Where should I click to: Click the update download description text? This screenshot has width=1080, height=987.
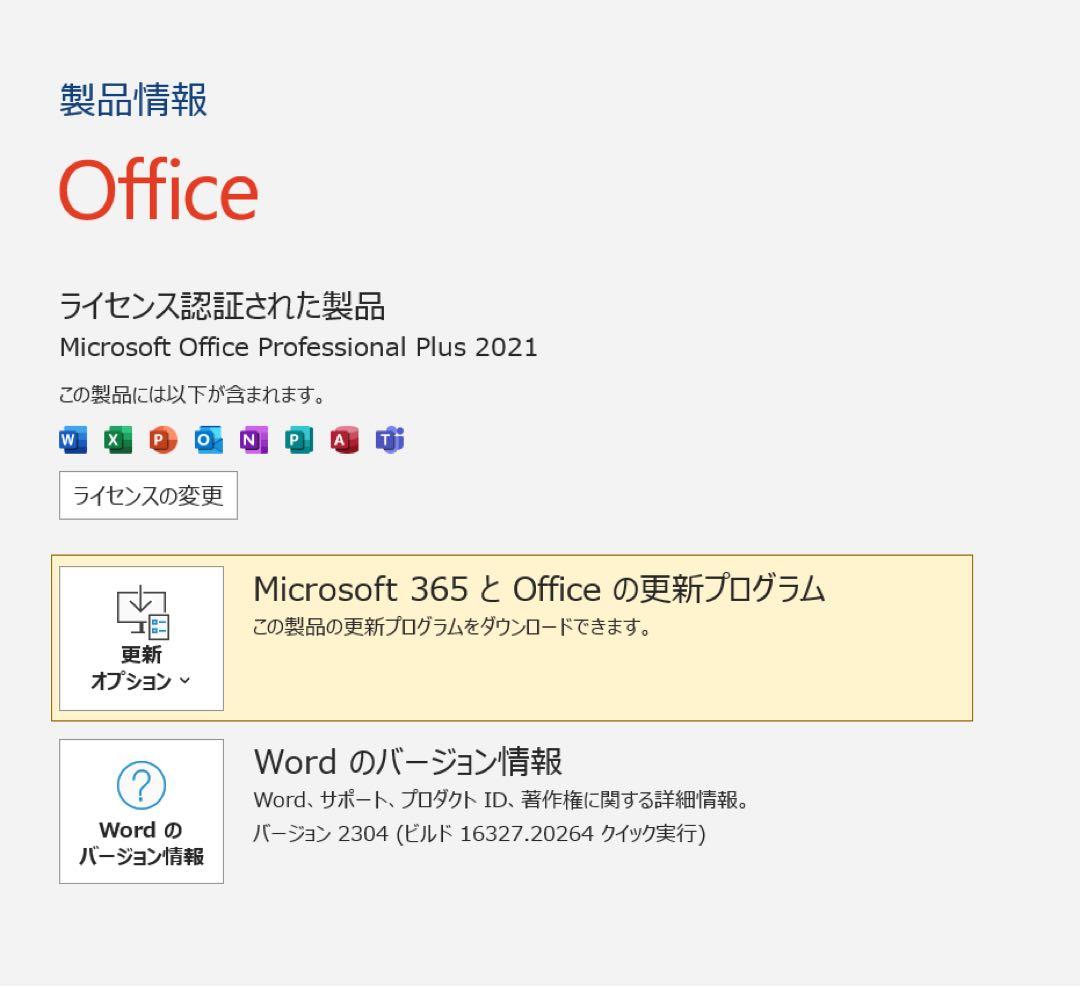[x=452, y=628]
